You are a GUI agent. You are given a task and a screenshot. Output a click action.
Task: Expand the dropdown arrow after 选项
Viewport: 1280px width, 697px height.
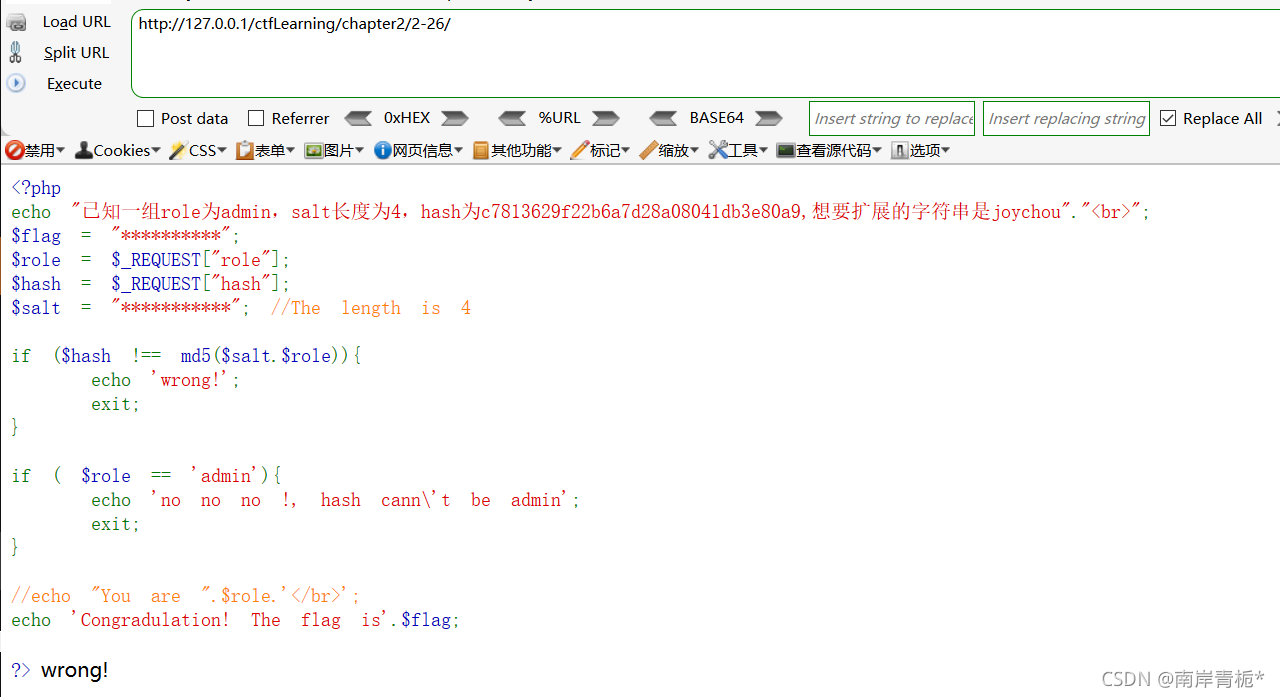tap(945, 151)
